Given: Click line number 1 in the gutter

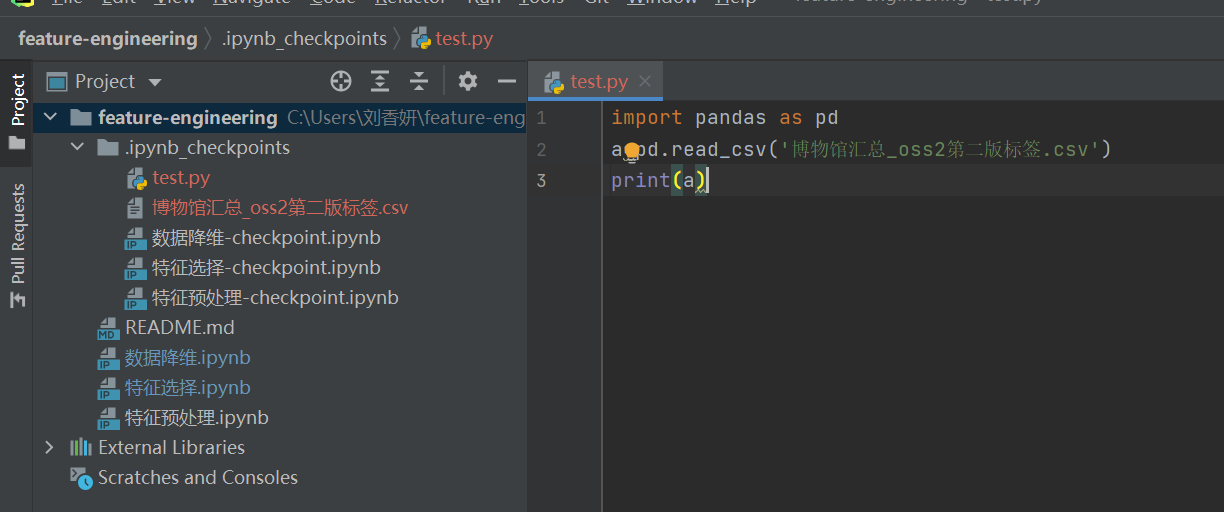Looking at the screenshot, I should [541, 118].
